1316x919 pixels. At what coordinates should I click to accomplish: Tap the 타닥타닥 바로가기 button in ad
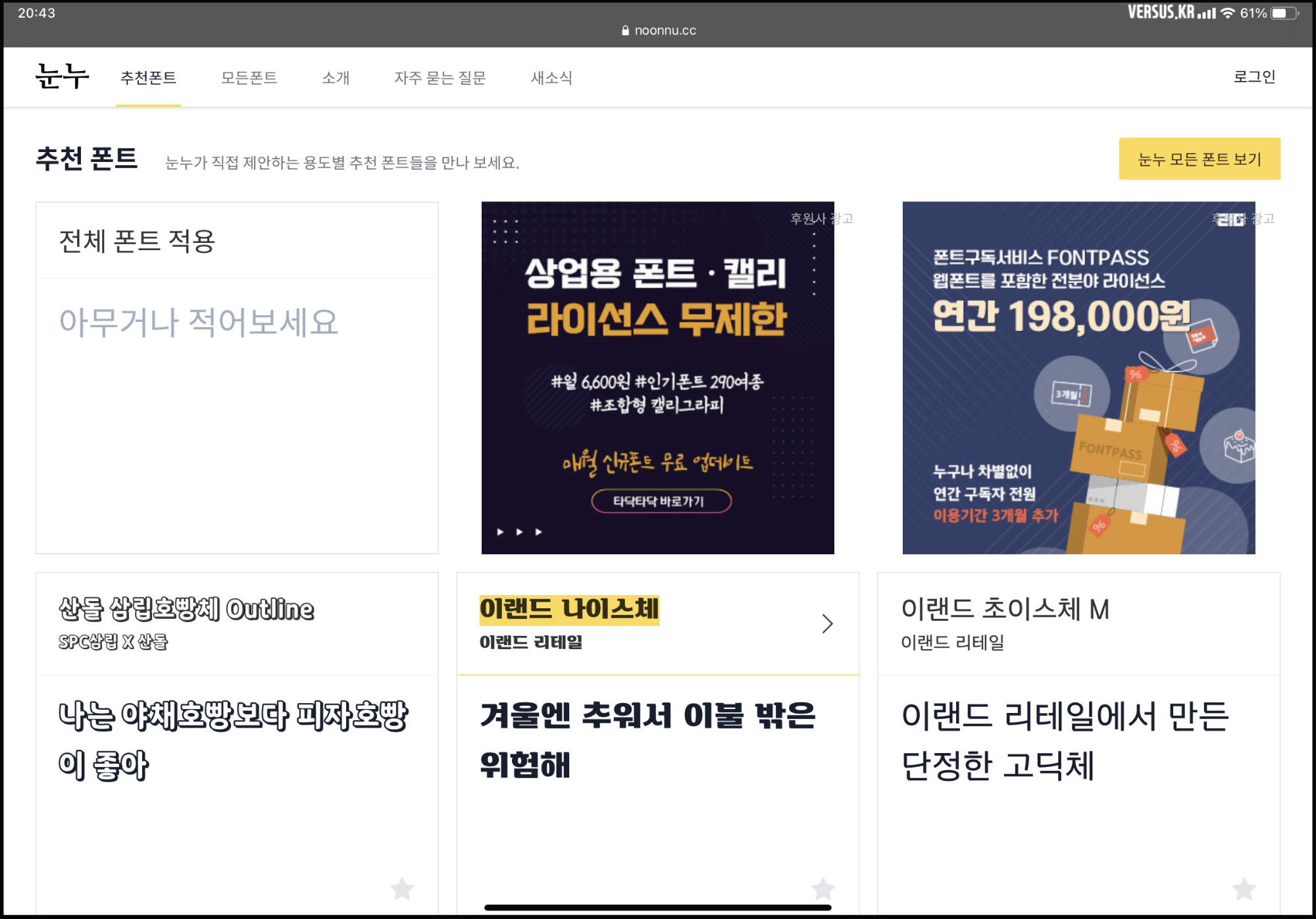tap(661, 501)
